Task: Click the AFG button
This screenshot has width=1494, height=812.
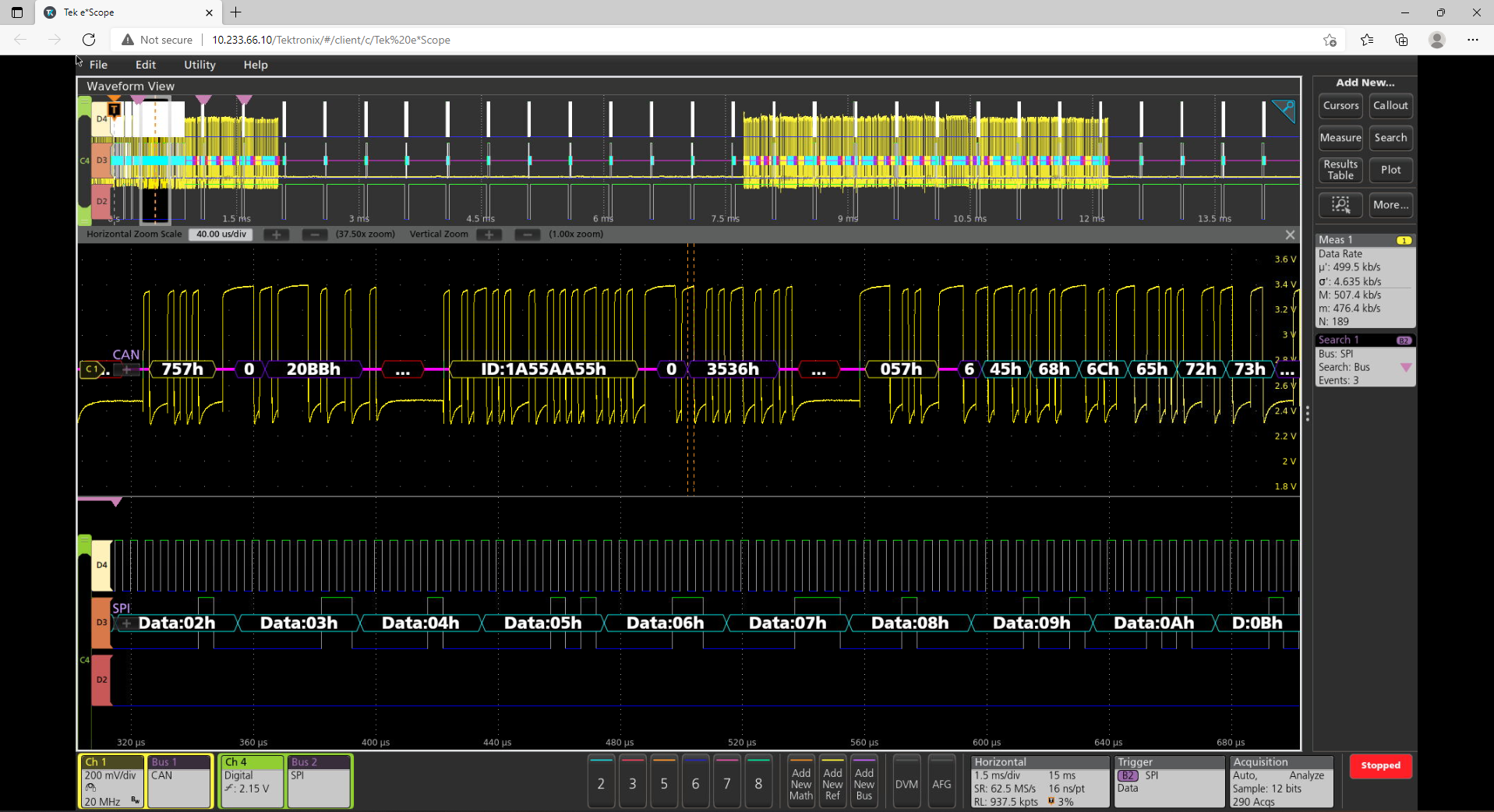Action: click(941, 782)
